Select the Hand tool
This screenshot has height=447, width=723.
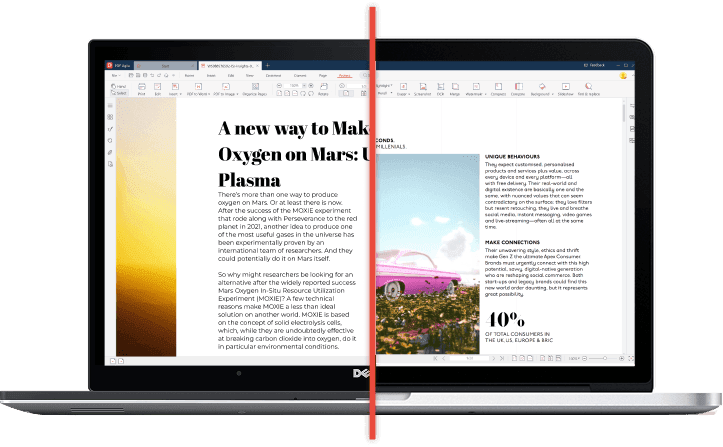tap(119, 87)
